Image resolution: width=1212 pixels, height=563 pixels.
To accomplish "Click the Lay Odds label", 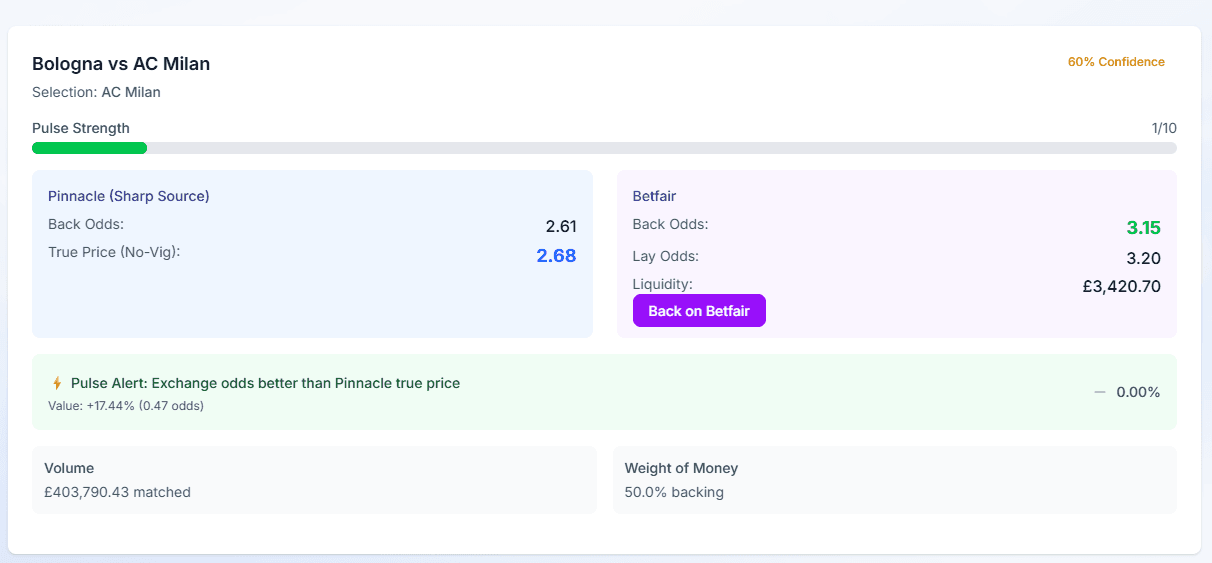I will click(666, 256).
